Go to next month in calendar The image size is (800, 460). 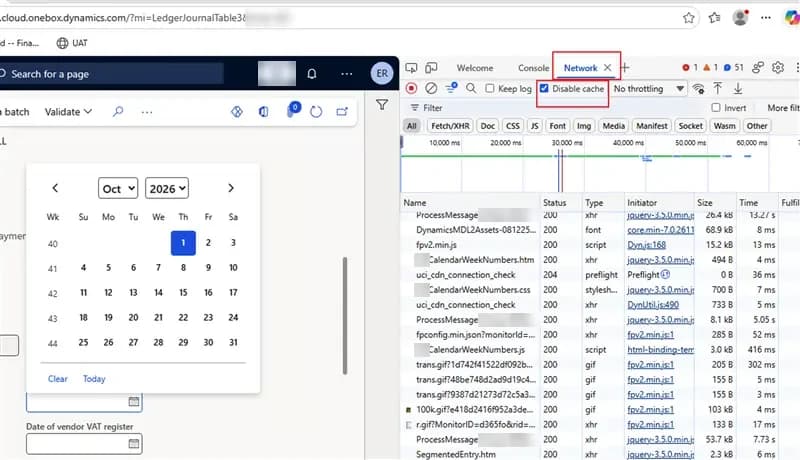click(231, 188)
